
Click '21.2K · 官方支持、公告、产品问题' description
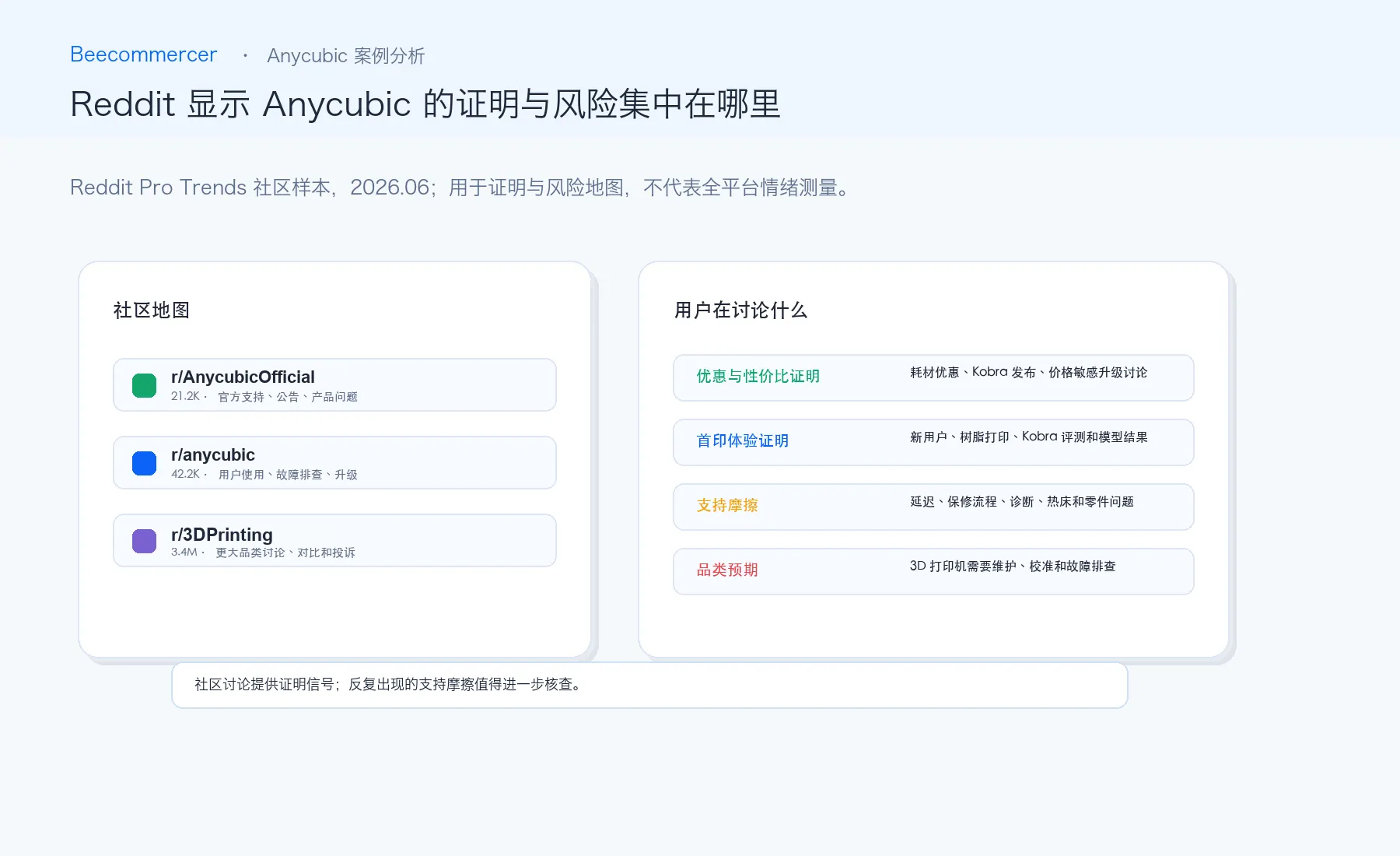coord(264,397)
